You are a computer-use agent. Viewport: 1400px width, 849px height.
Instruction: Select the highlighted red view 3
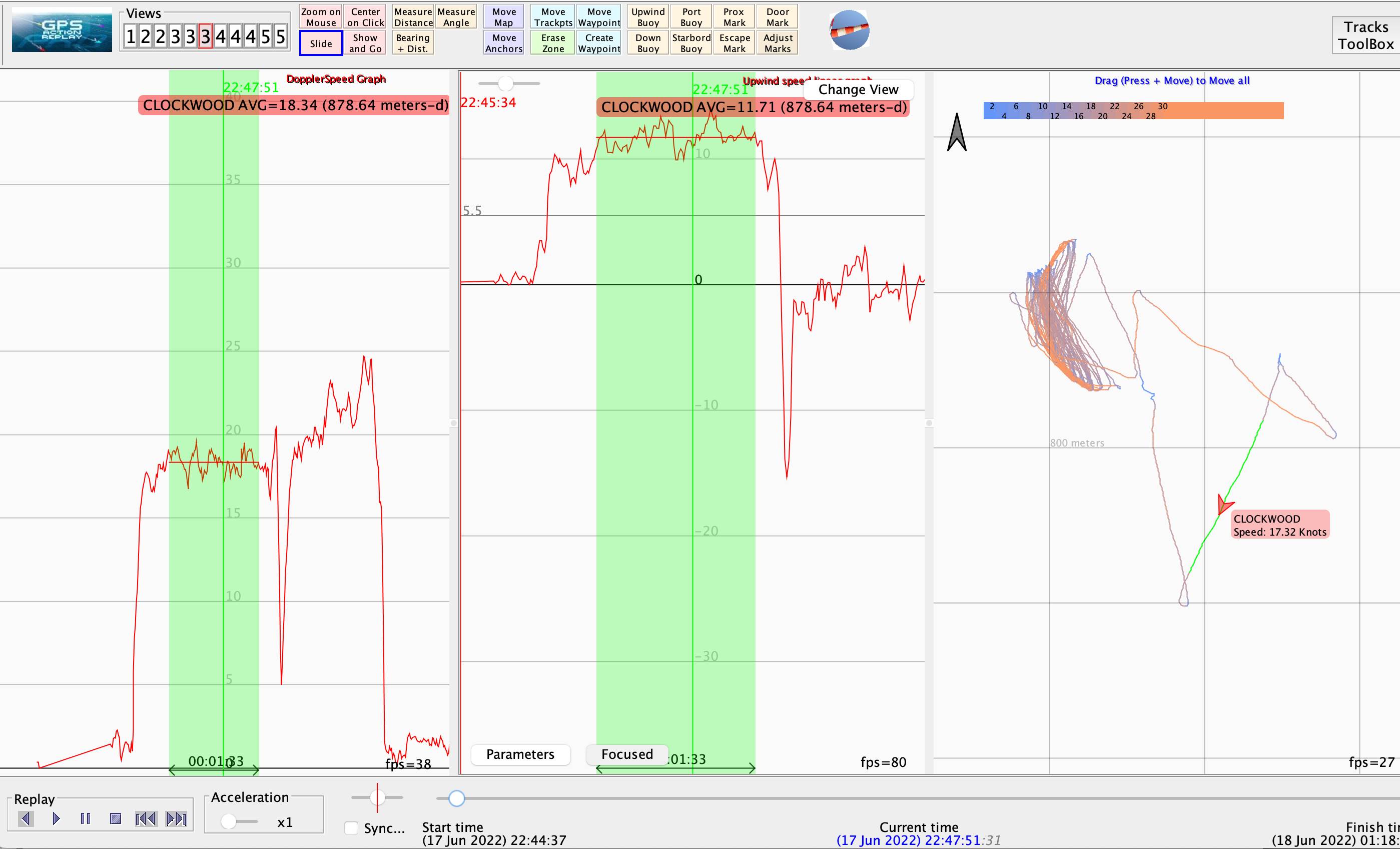click(x=205, y=37)
